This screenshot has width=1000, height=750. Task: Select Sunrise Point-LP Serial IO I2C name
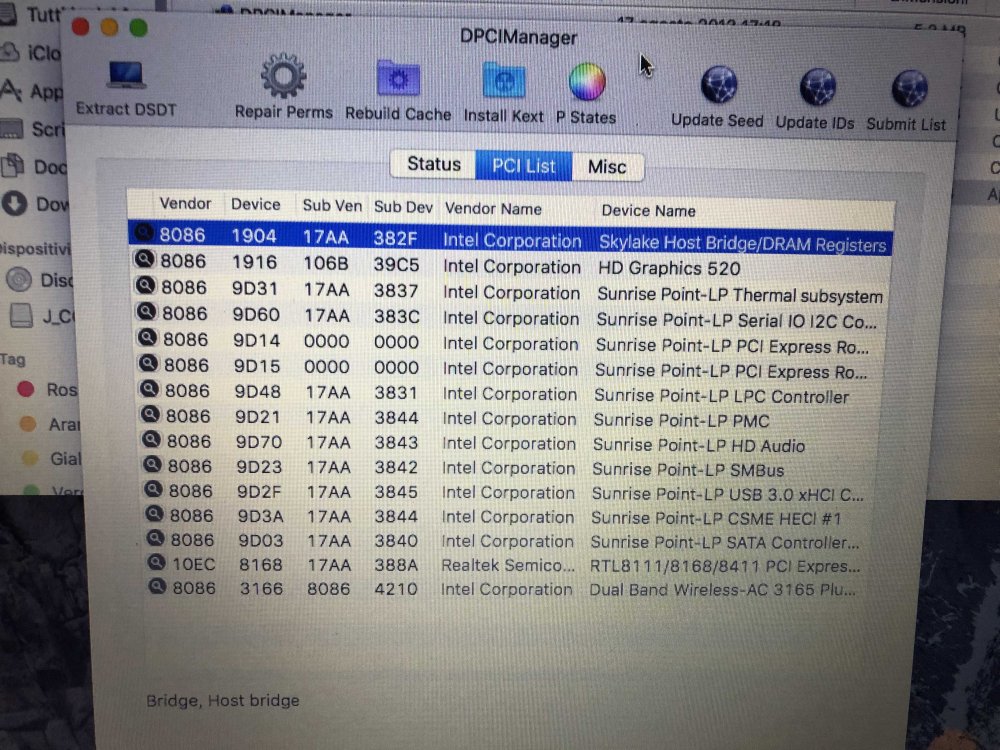coord(737,321)
